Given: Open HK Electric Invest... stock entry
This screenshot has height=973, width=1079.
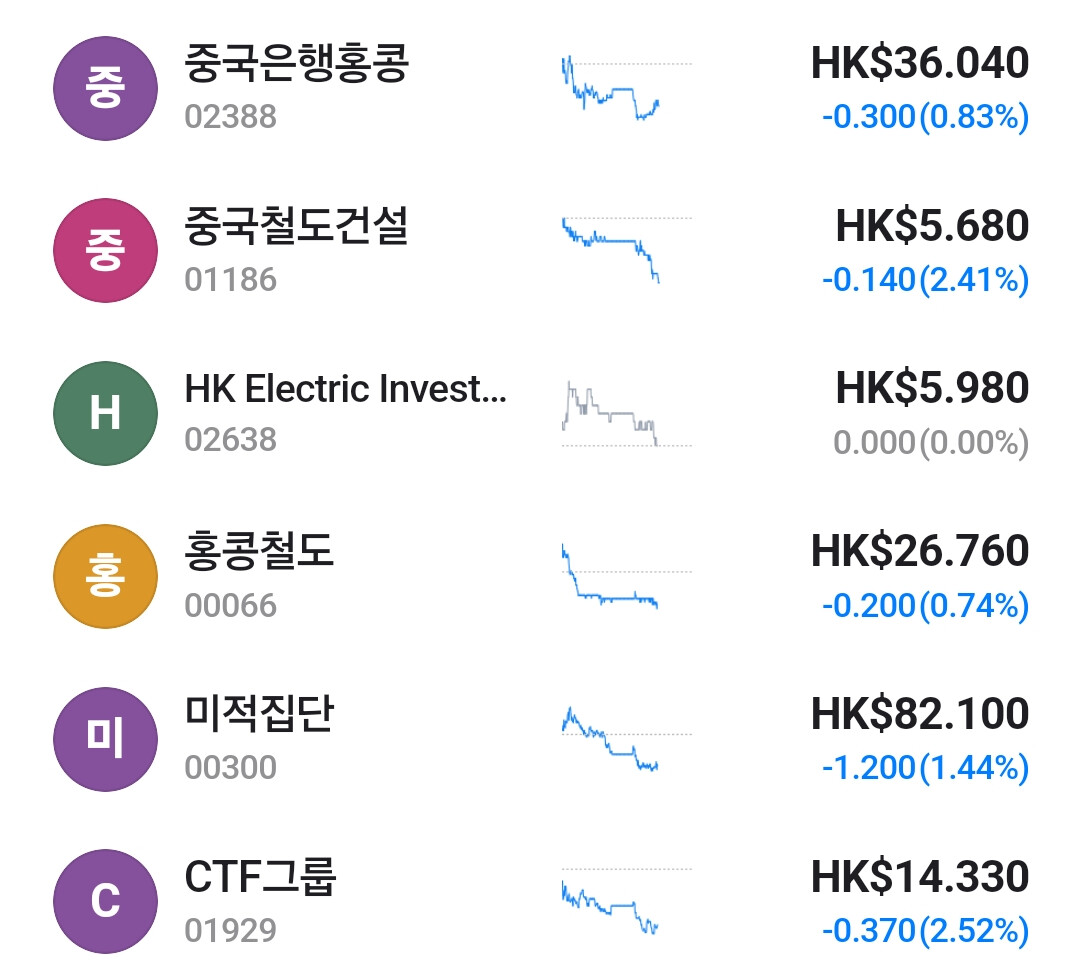Looking at the screenshot, I should 345,389.
